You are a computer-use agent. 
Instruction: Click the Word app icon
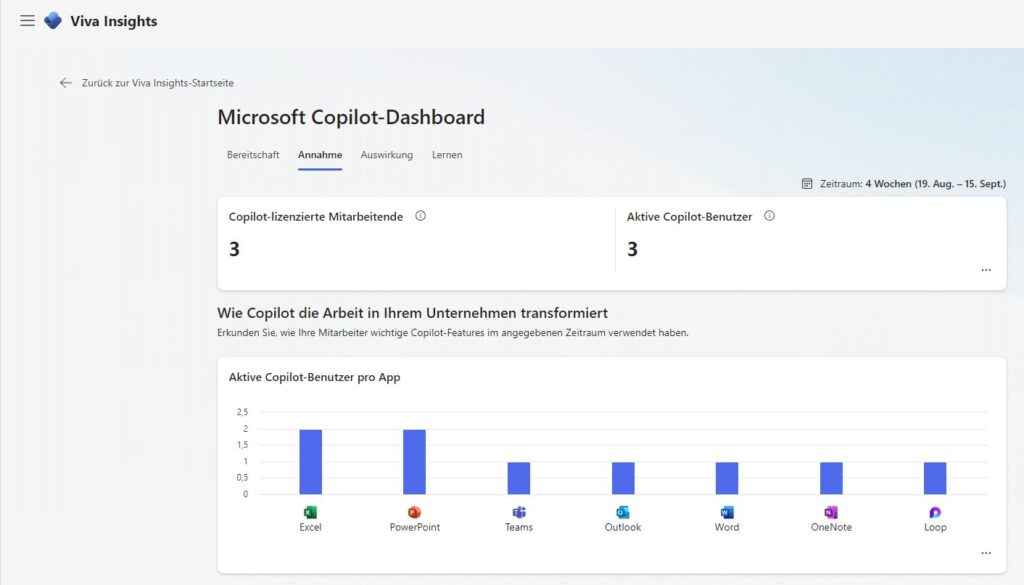(x=727, y=513)
